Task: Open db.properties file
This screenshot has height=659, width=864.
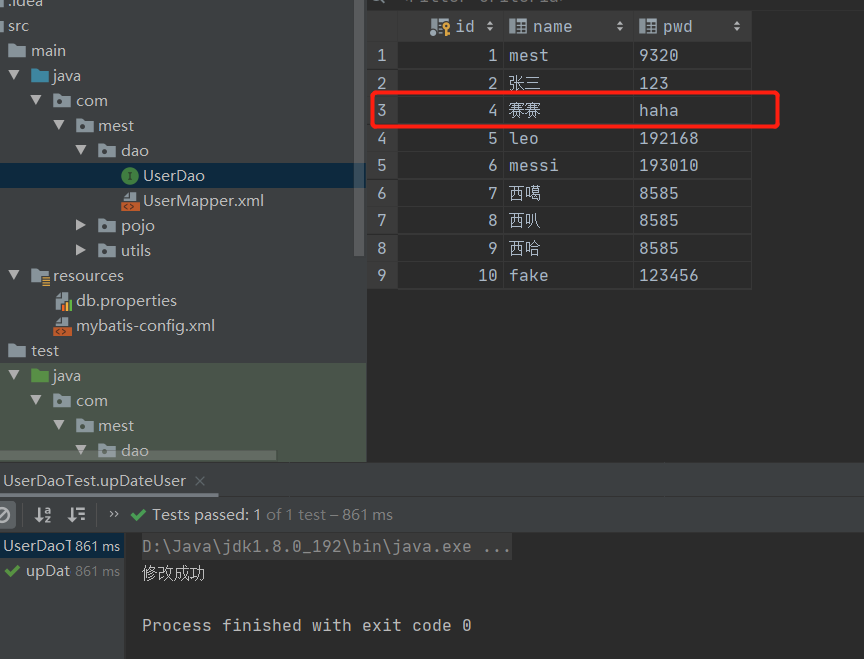Action: (x=126, y=301)
